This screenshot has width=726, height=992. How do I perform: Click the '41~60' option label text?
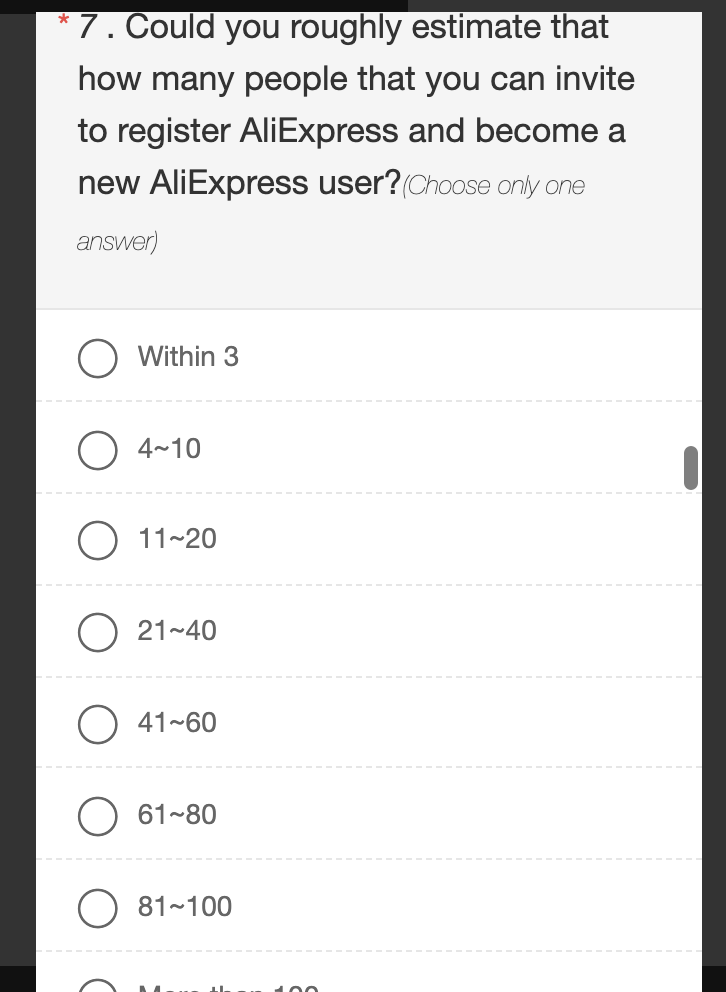coord(177,722)
